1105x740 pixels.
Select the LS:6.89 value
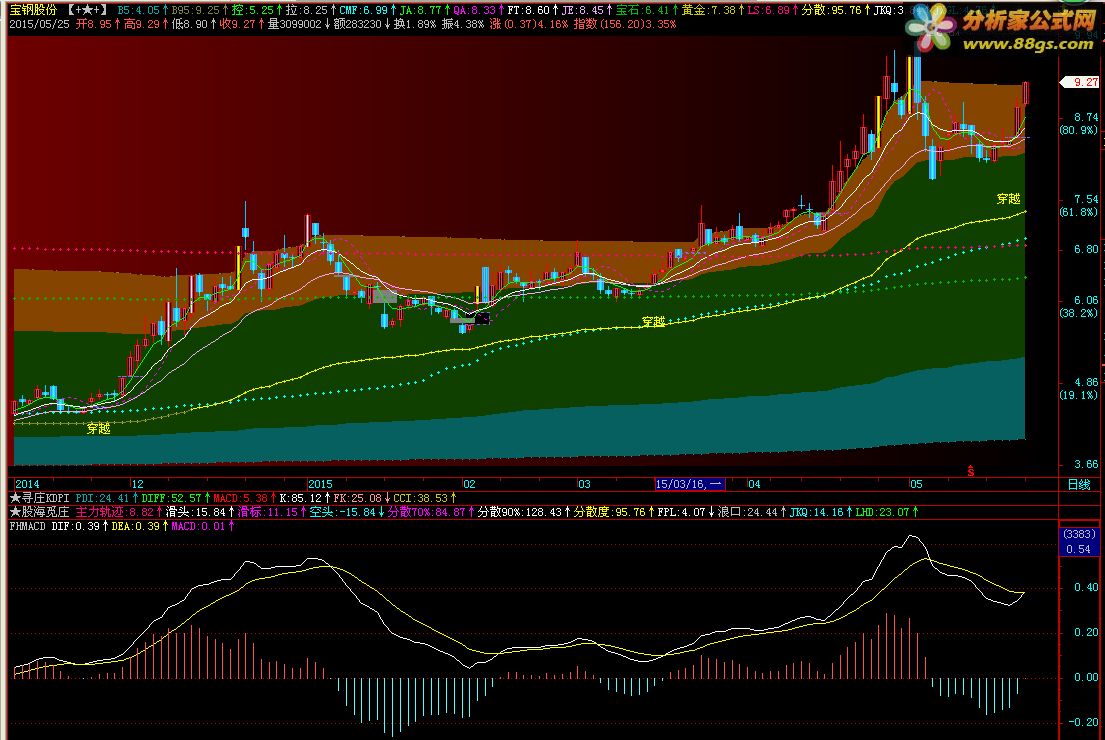click(768, 10)
